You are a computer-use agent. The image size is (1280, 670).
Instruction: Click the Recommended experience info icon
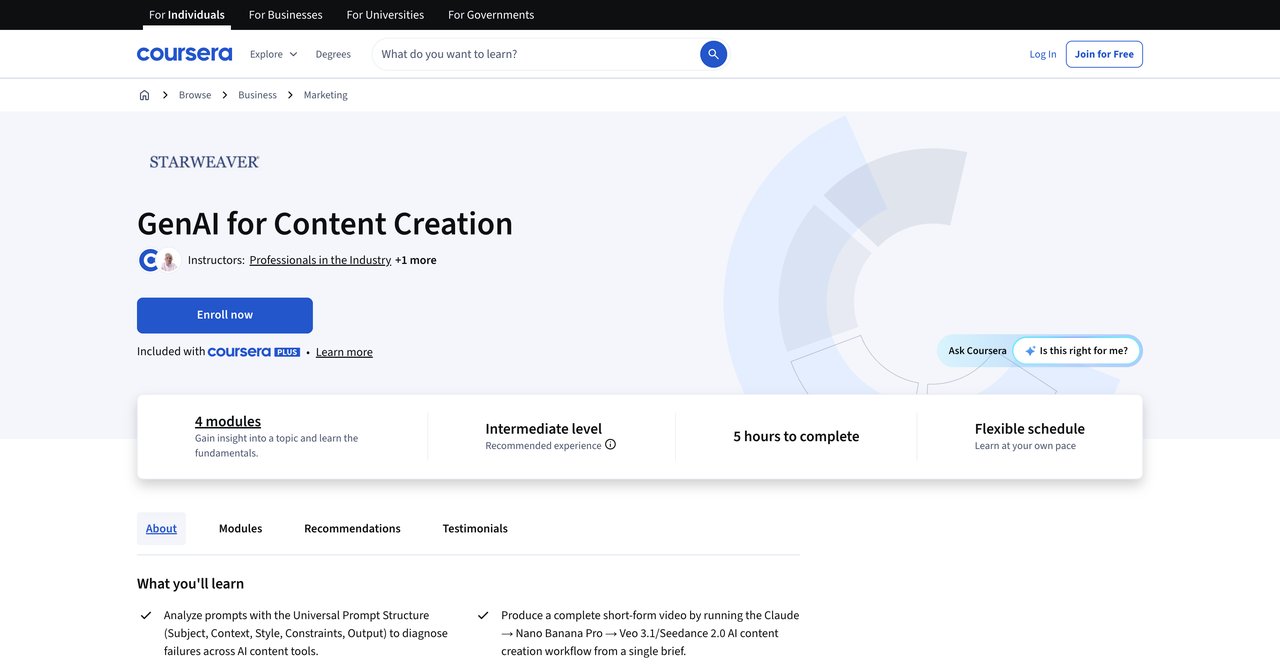point(610,445)
